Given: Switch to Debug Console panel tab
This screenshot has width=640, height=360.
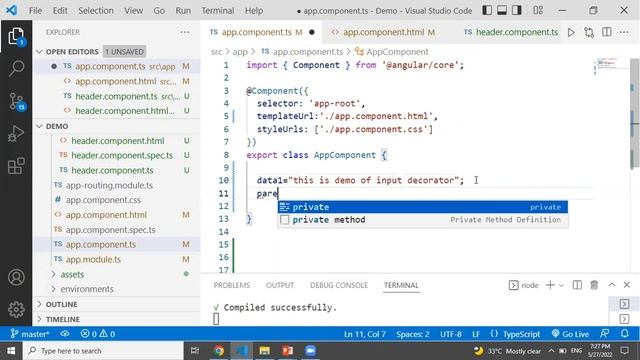Looking at the screenshot, I should click(x=339, y=285).
